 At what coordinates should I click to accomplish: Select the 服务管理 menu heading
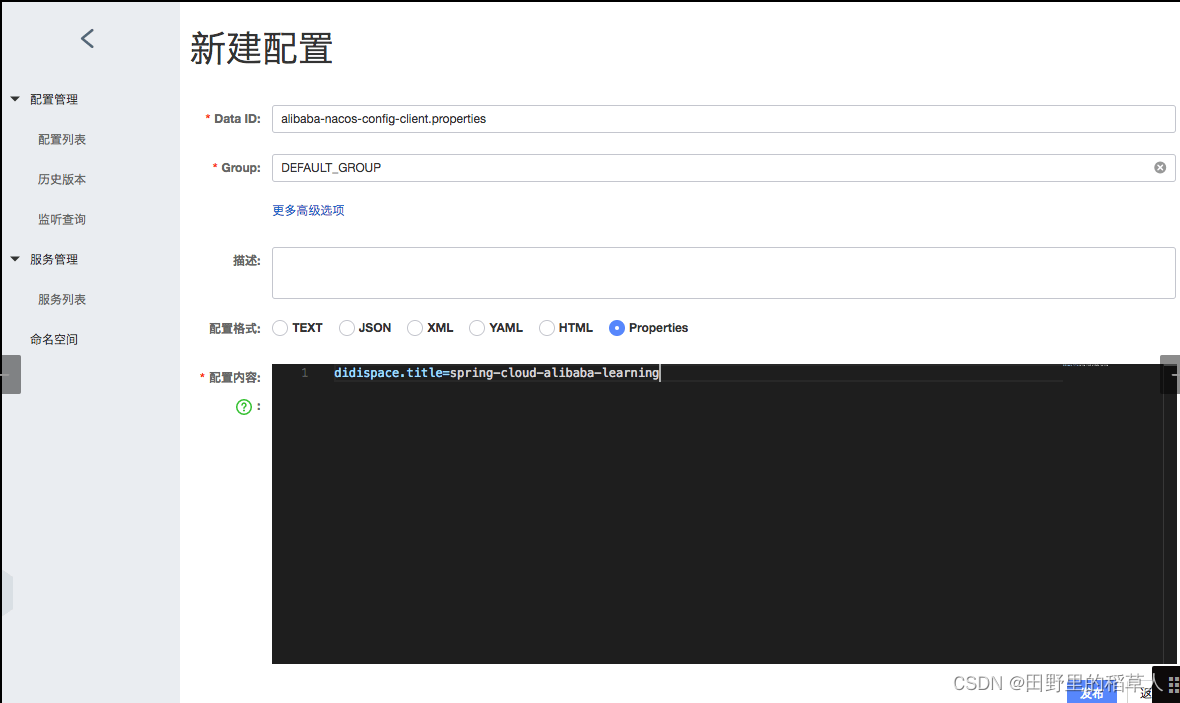tap(53, 259)
